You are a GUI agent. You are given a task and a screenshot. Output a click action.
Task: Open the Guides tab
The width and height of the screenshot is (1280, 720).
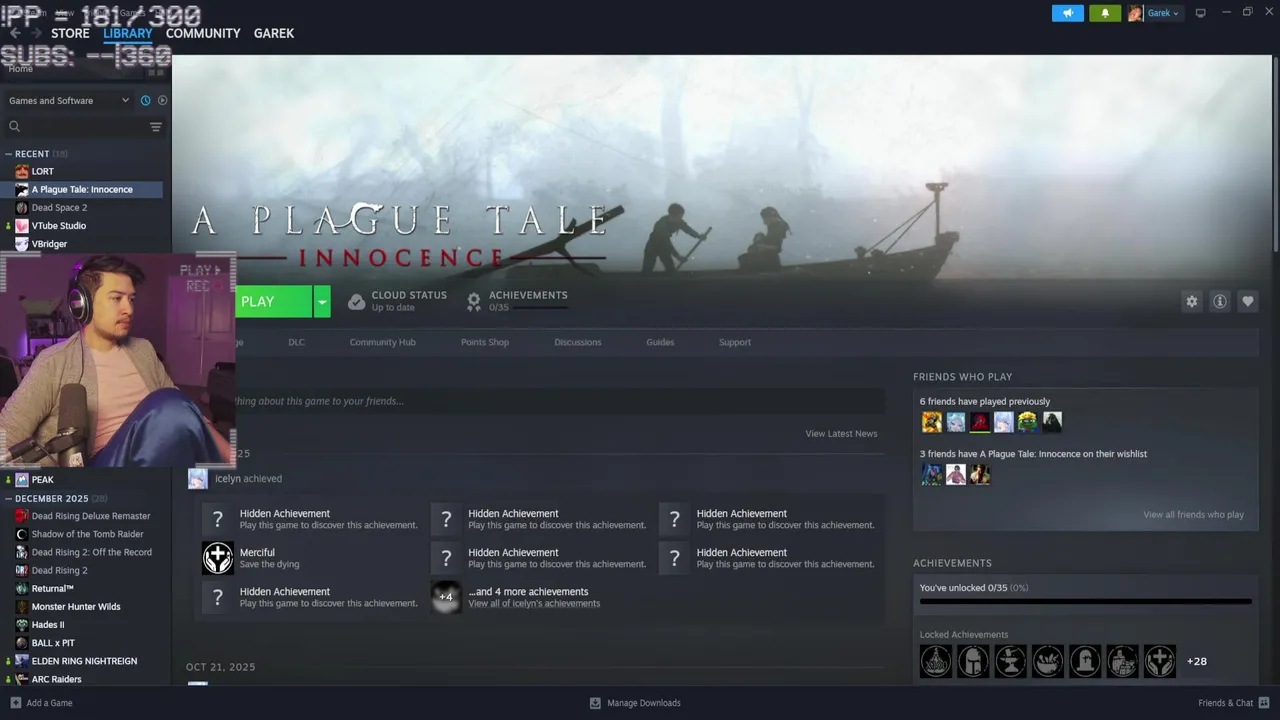(660, 342)
